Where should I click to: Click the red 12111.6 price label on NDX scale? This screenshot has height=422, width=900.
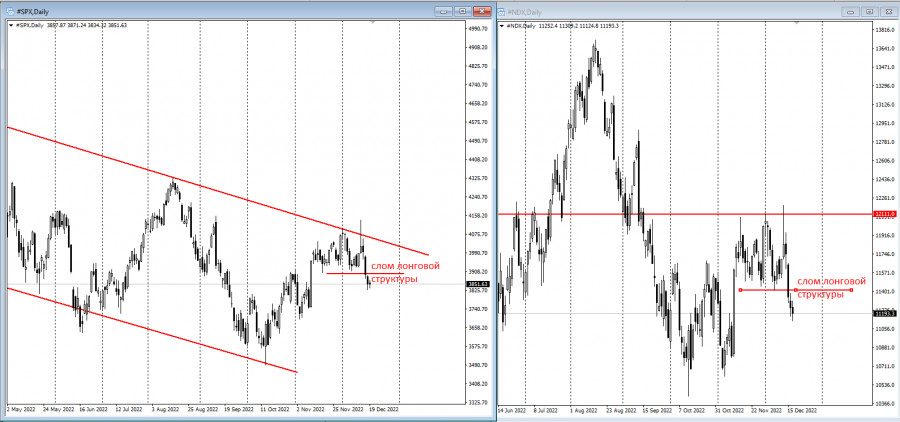coord(883,214)
